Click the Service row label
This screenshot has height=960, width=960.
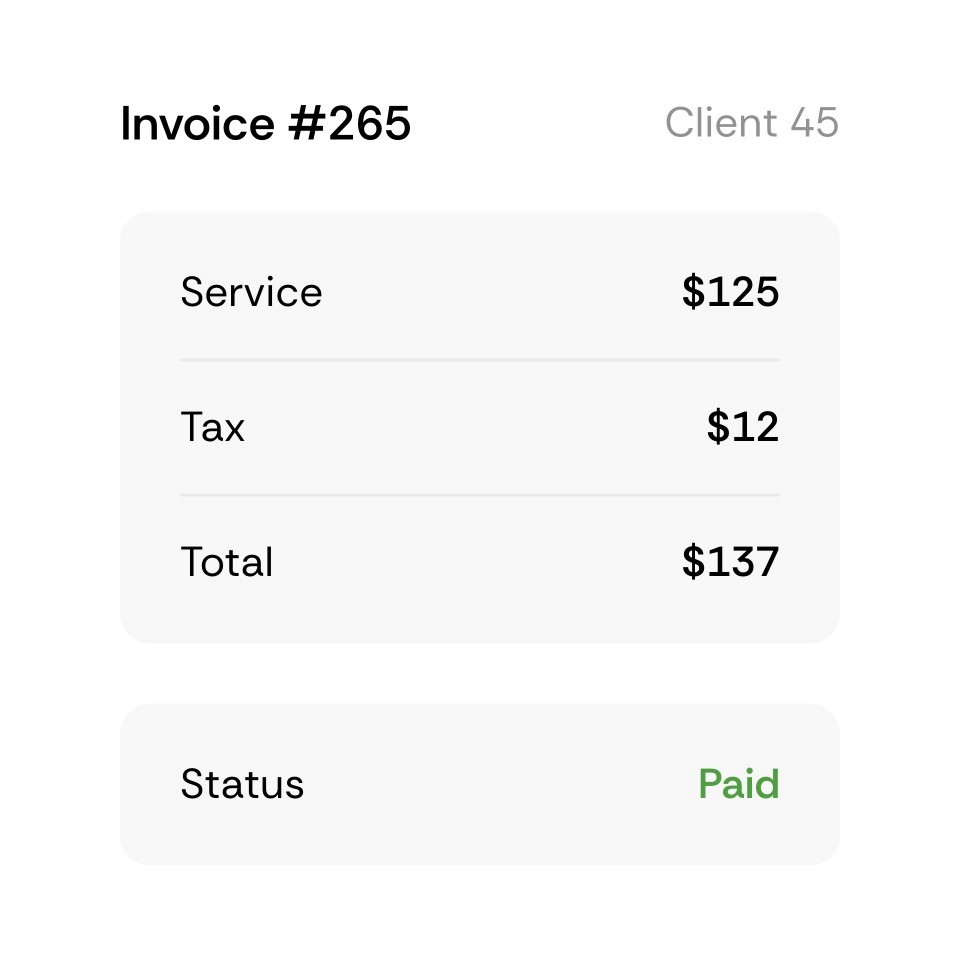click(251, 292)
